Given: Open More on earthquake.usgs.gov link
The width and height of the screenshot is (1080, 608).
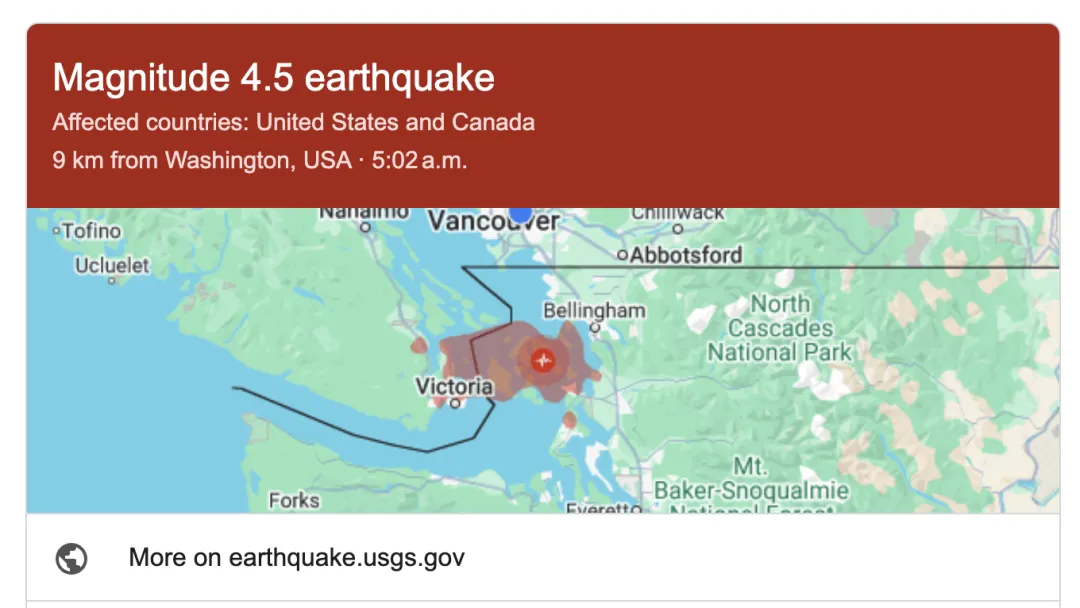Looking at the screenshot, I should pyautogui.click(x=297, y=558).
